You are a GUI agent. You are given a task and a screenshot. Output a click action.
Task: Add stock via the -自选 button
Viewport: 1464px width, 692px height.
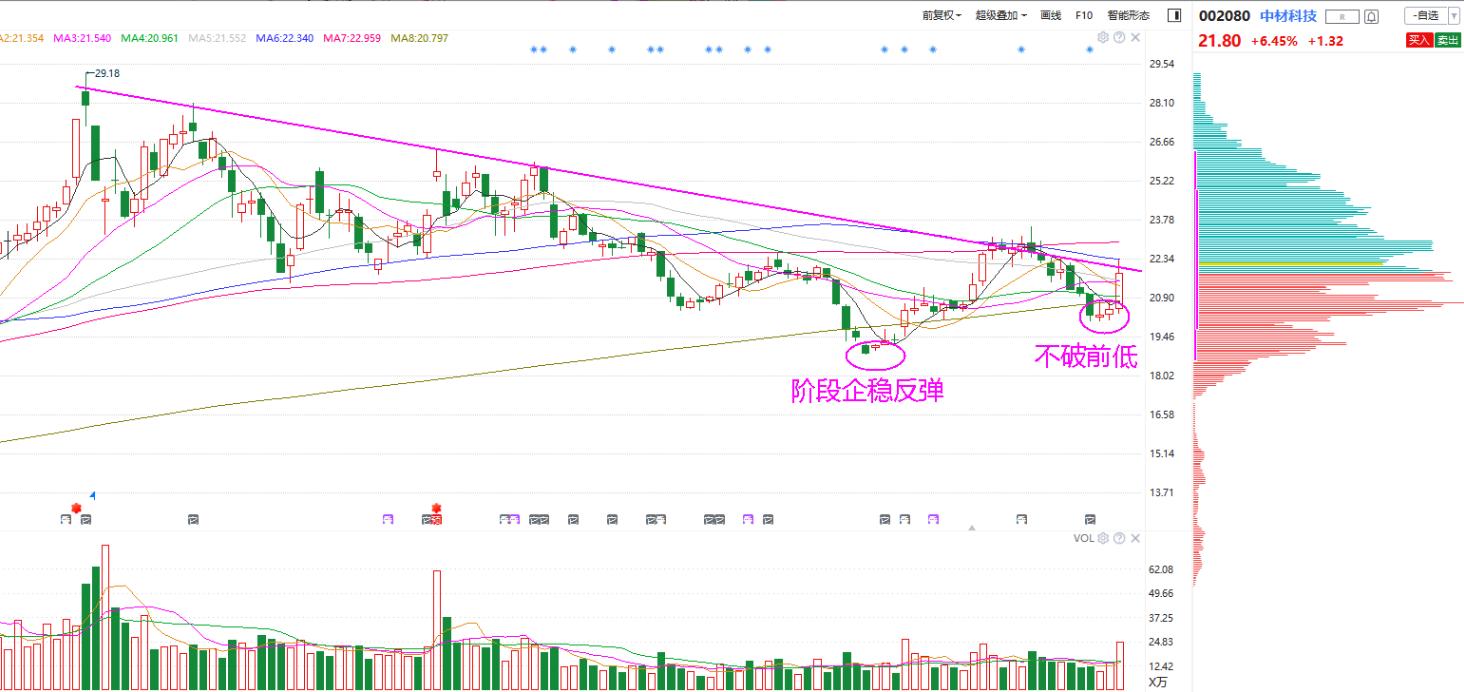1424,15
